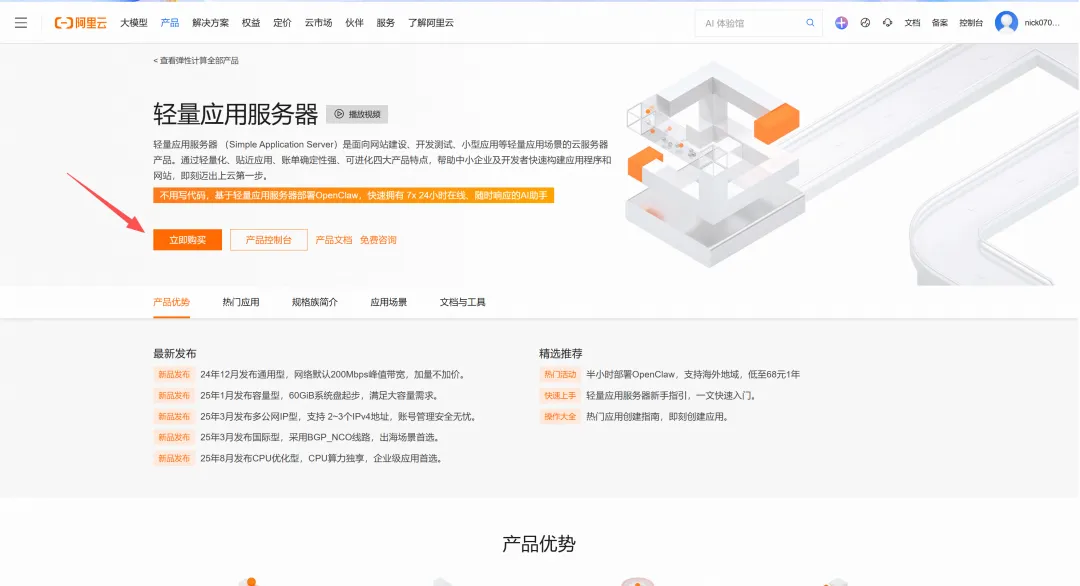Click the 控制台 header link
Image resolution: width=1080 pixels, height=586 pixels.
tap(971, 23)
